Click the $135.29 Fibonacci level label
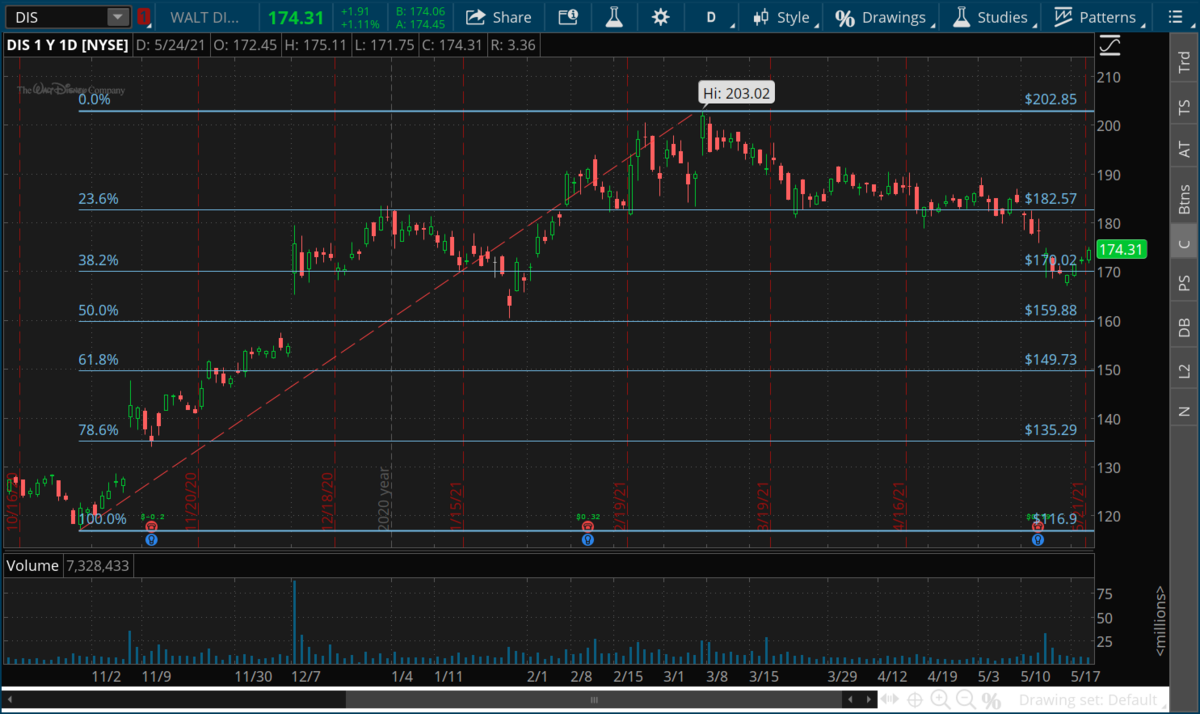1200x714 pixels. (1050, 430)
